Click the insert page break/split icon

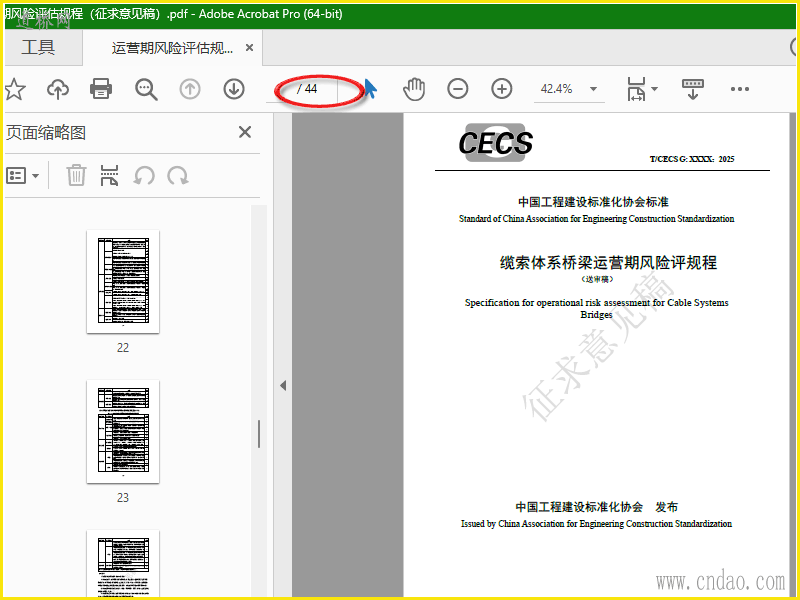pos(110,175)
